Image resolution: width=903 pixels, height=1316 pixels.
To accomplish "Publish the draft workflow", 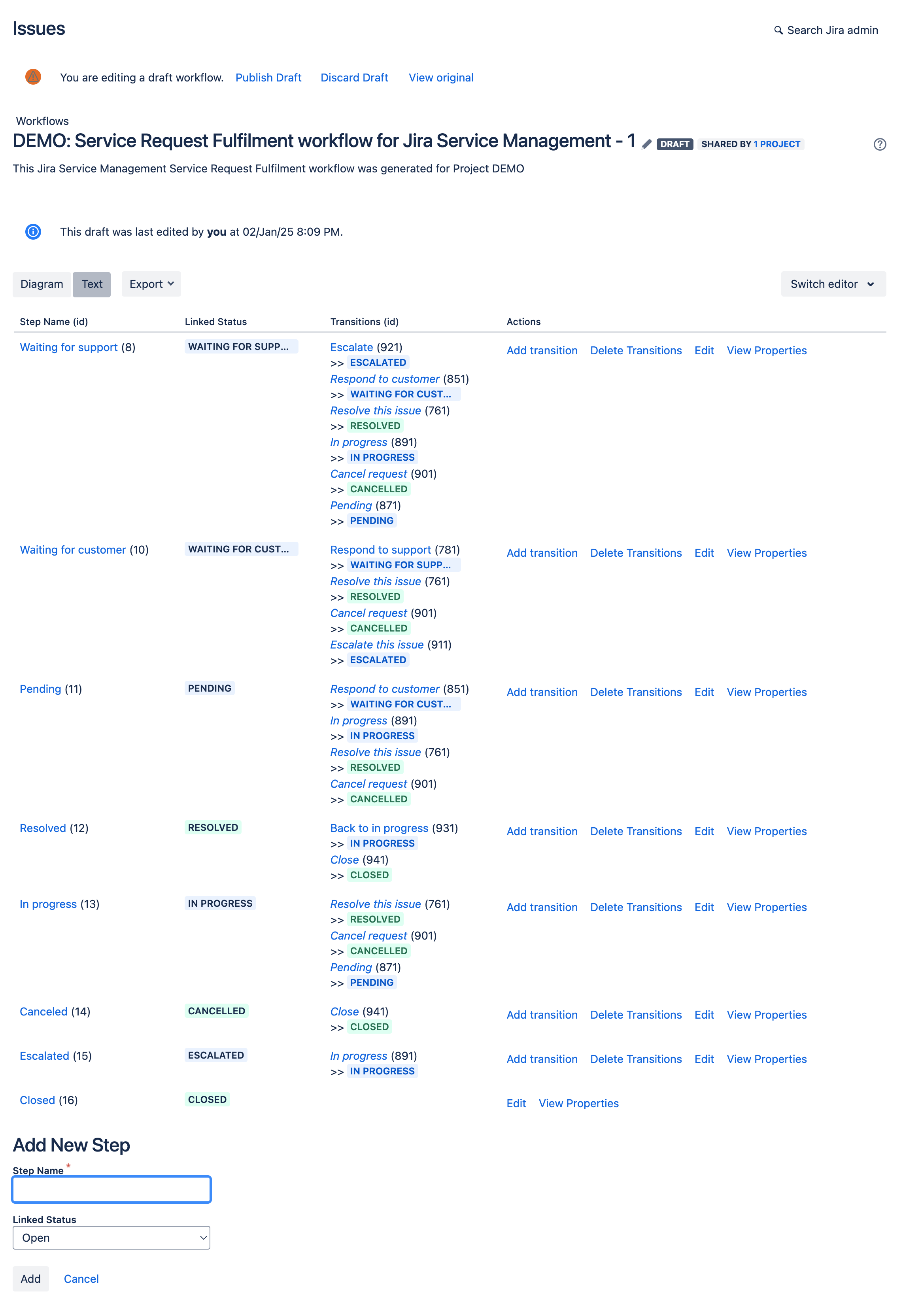I will point(268,78).
